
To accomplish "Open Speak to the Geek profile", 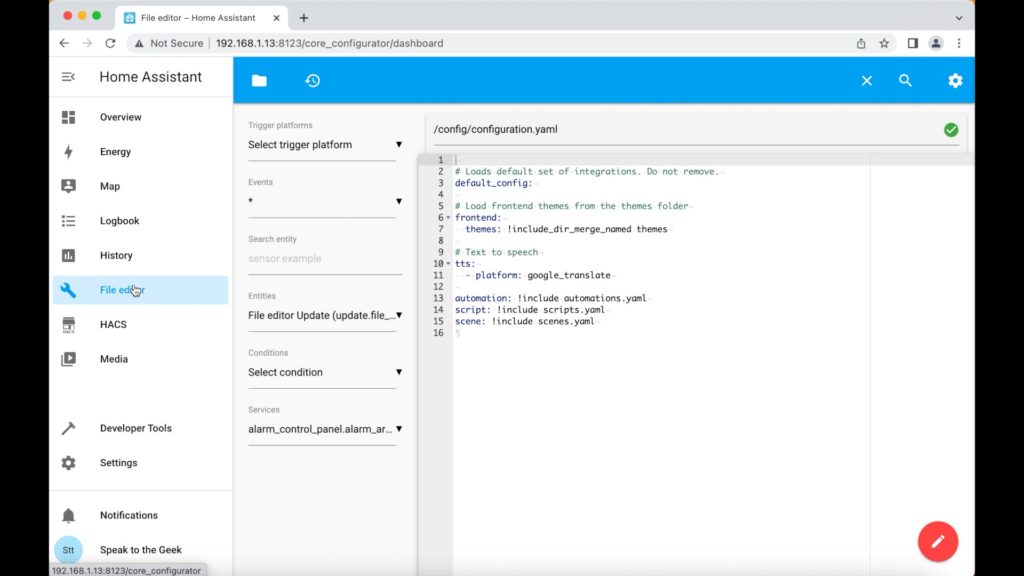I will tap(140, 550).
